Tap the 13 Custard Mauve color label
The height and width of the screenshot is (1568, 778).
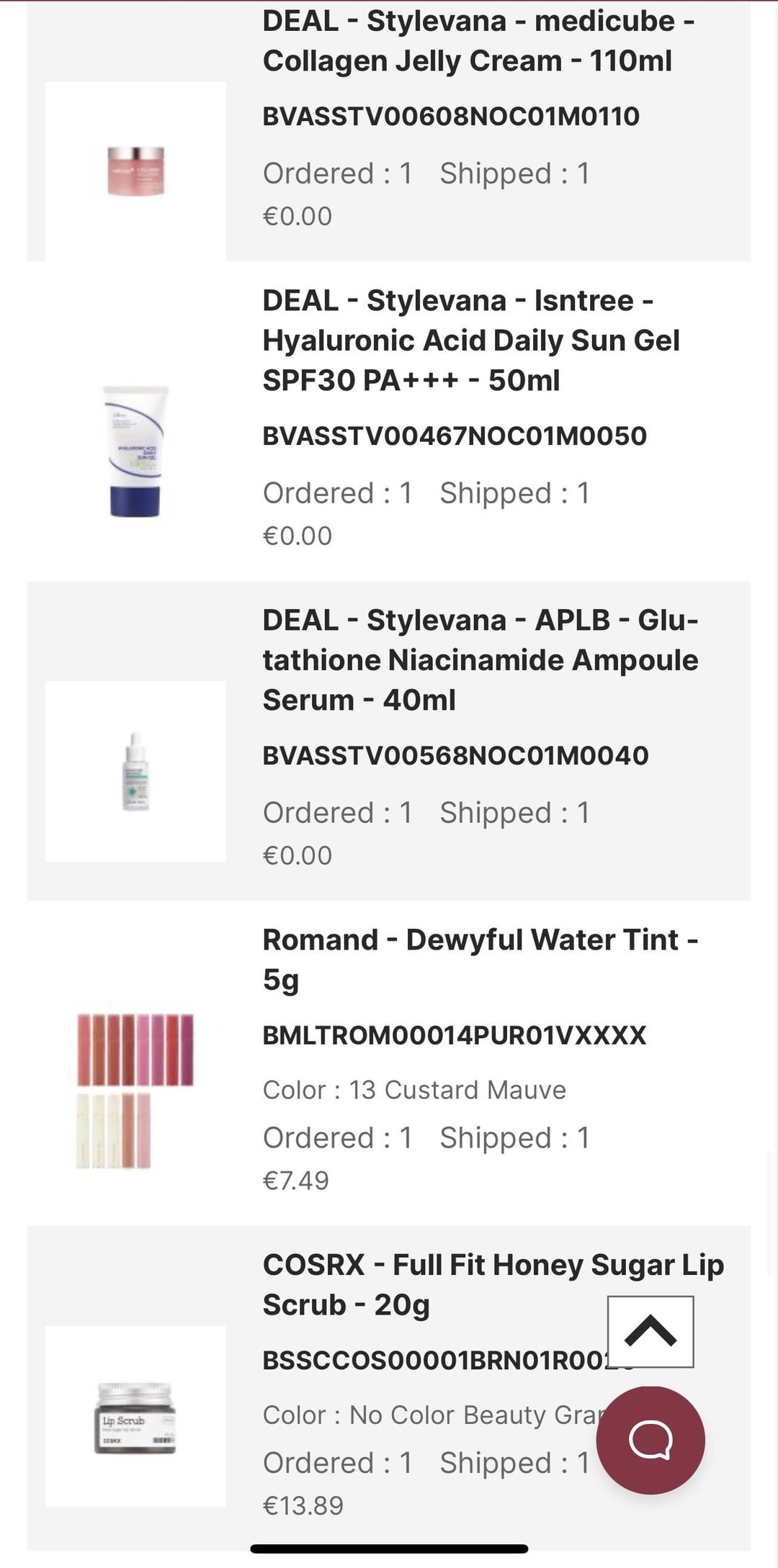pyautogui.click(x=457, y=1090)
